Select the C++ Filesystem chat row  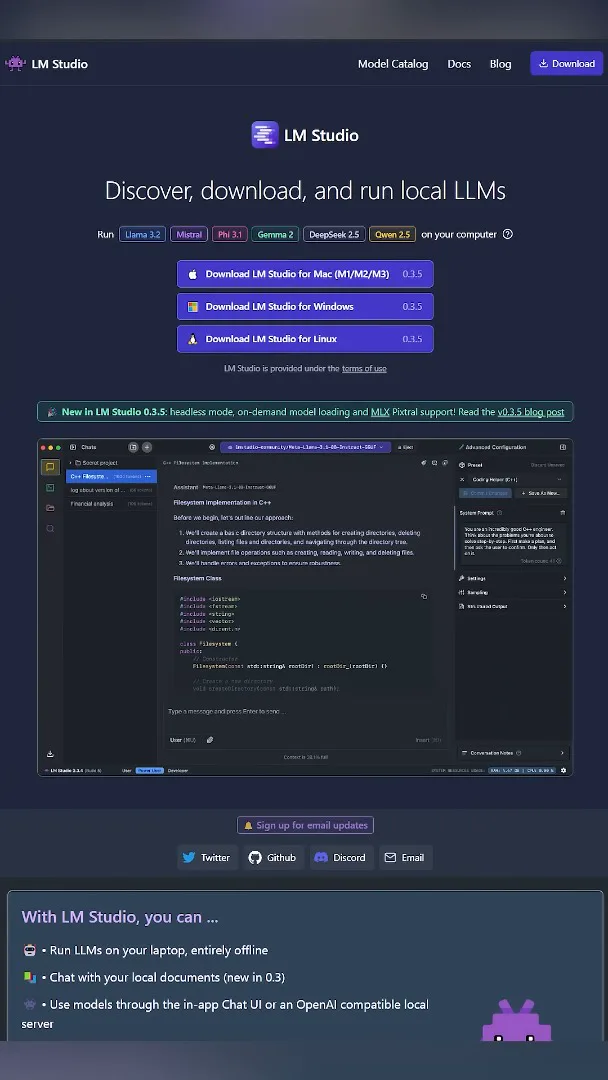[x=111, y=476]
